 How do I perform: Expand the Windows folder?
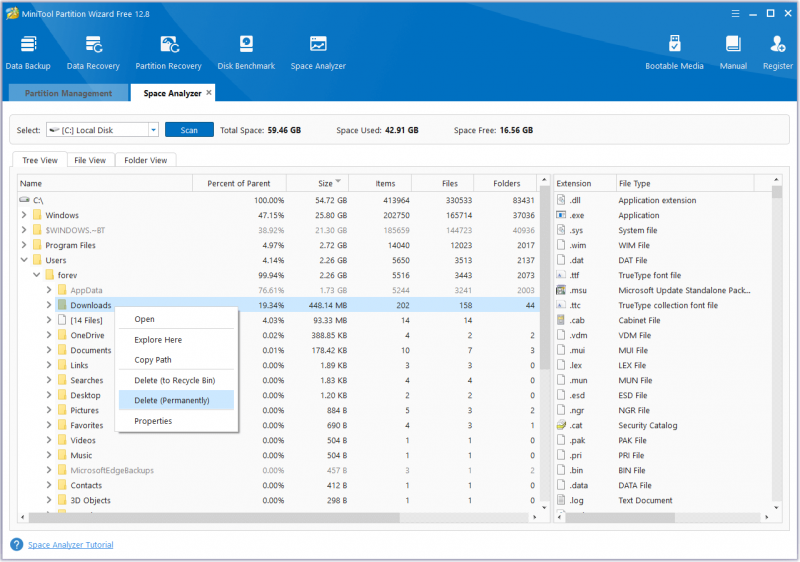click(24, 215)
